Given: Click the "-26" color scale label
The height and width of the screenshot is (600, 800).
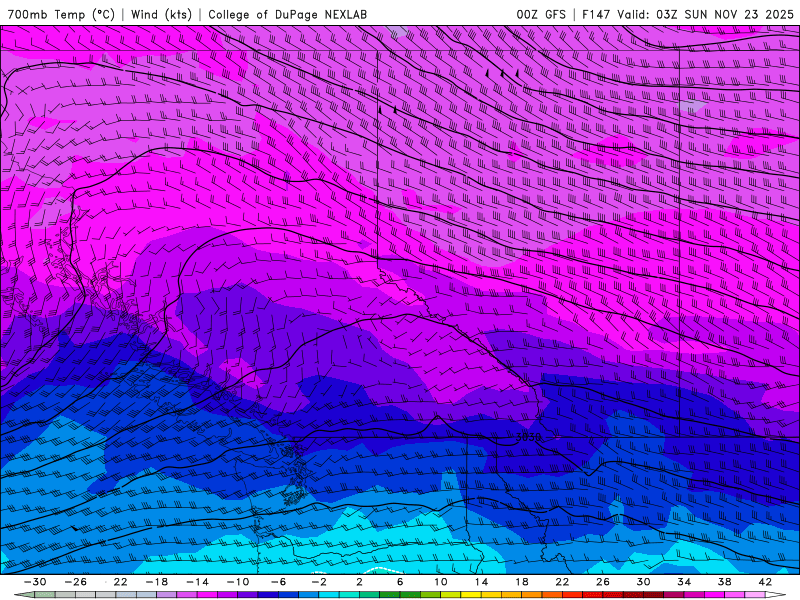Looking at the screenshot, I should pos(76,582).
